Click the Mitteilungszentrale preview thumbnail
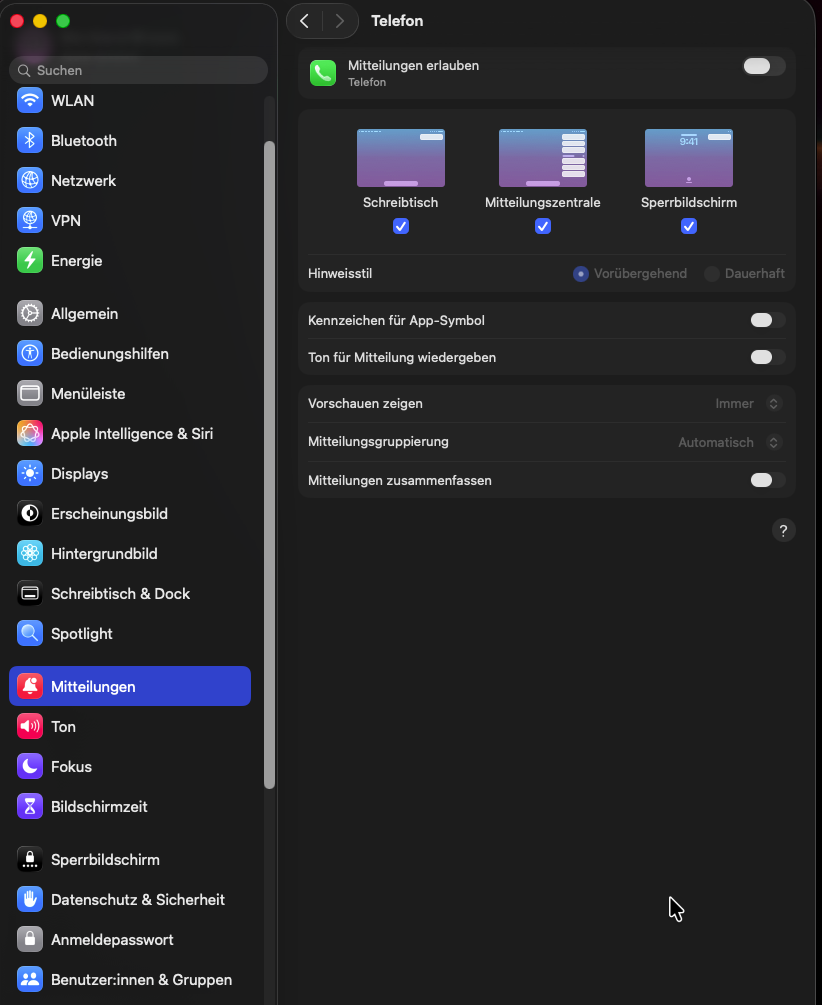The height and width of the screenshot is (1005, 822). (x=542, y=158)
